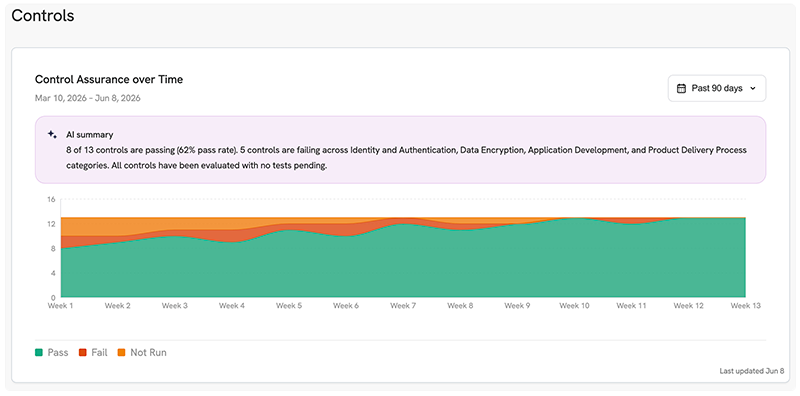Click the red Fail color swatch
This screenshot has height=396, width=800.
point(82,353)
